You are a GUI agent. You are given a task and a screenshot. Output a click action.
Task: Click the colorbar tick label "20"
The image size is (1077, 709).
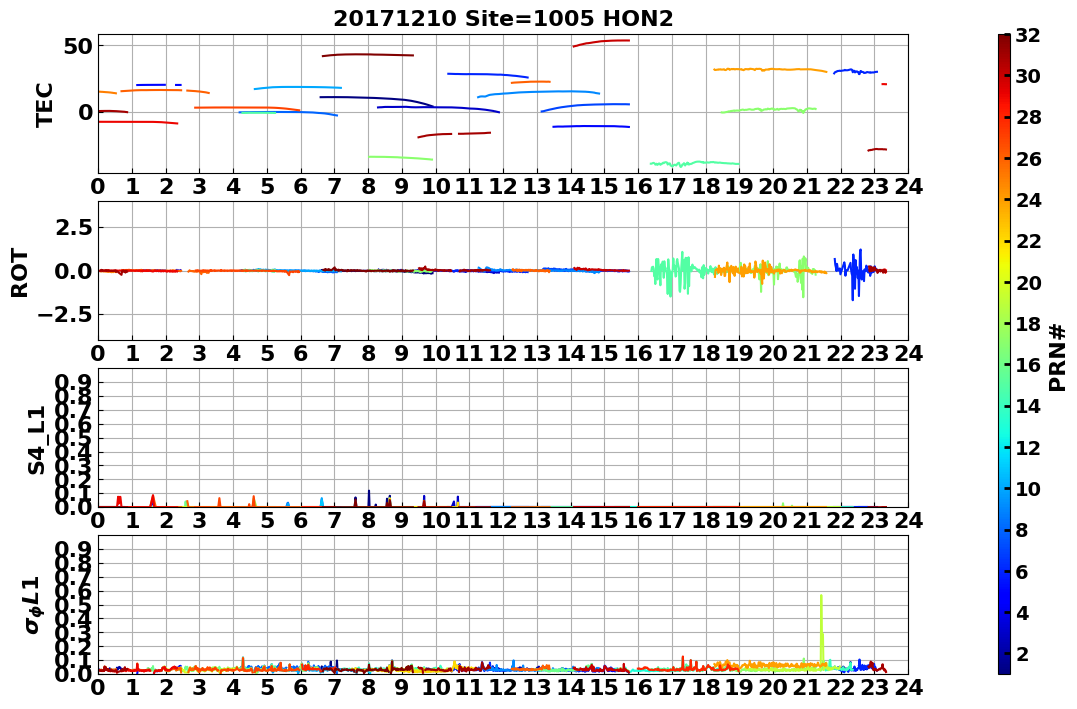pyautogui.click(x=1028, y=282)
